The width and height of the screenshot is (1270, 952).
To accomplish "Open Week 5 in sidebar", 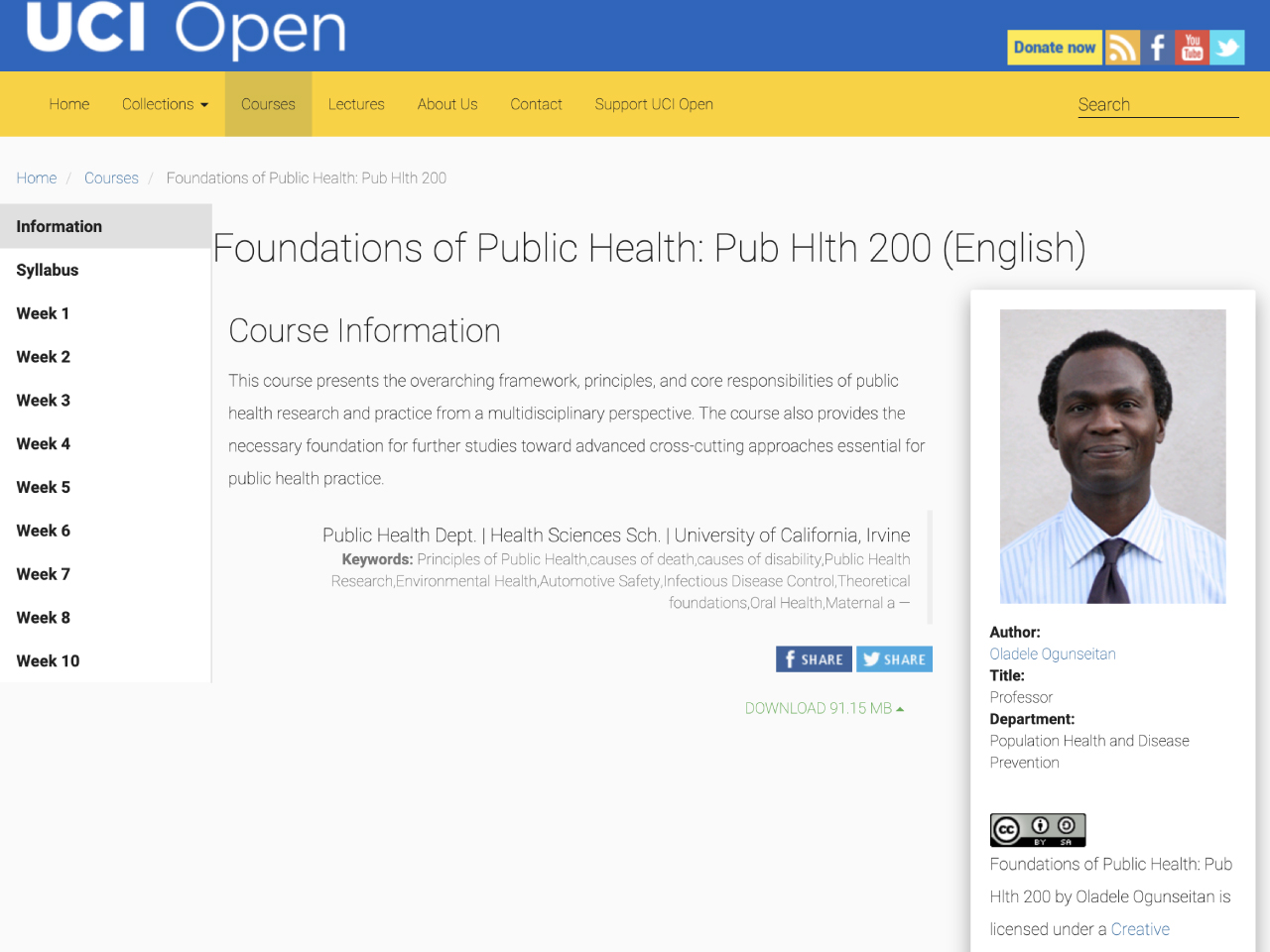I will pos(105,488).
